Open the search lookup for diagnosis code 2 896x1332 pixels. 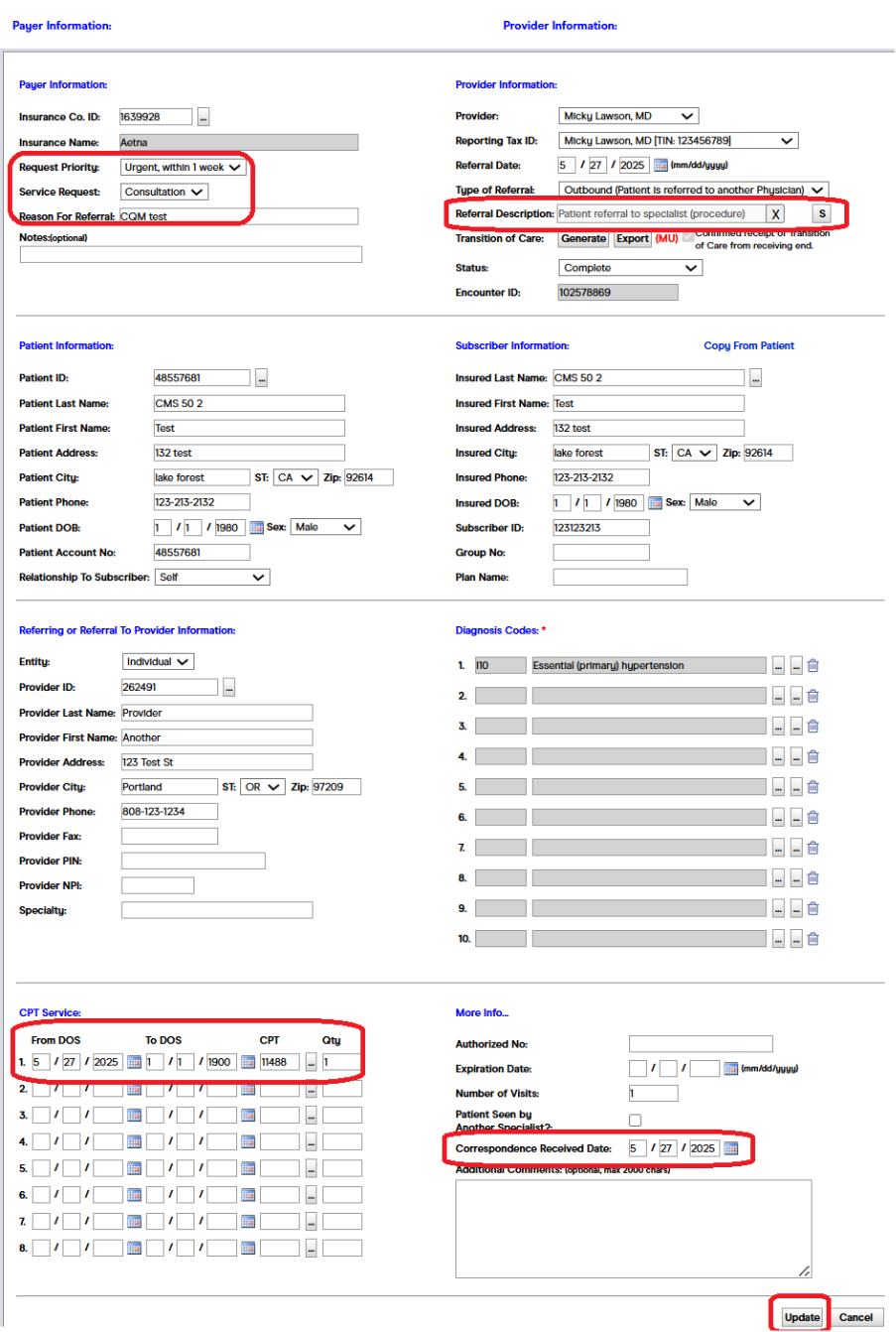pos(778,696)
